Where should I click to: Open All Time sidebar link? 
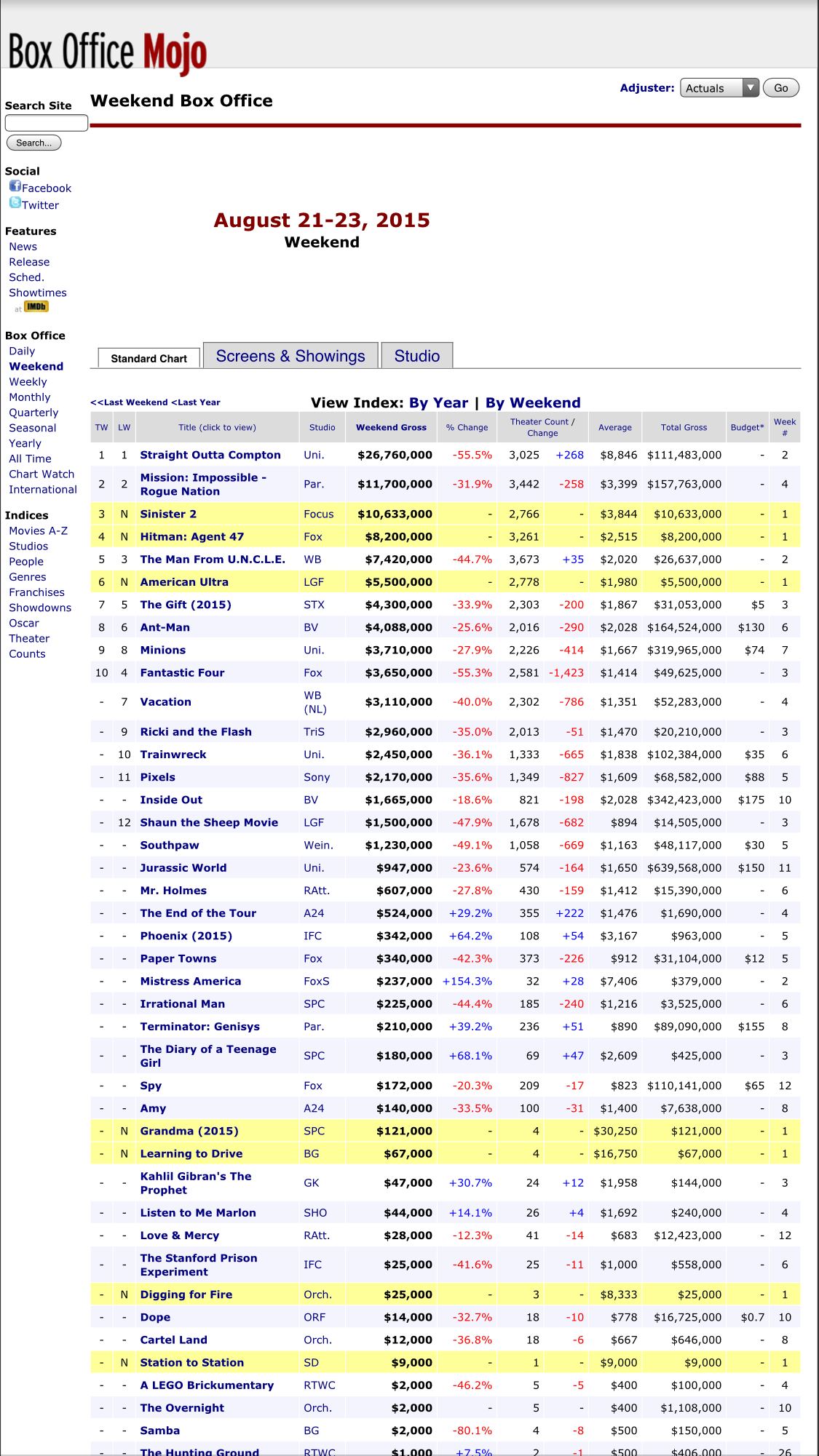point(30,458)
